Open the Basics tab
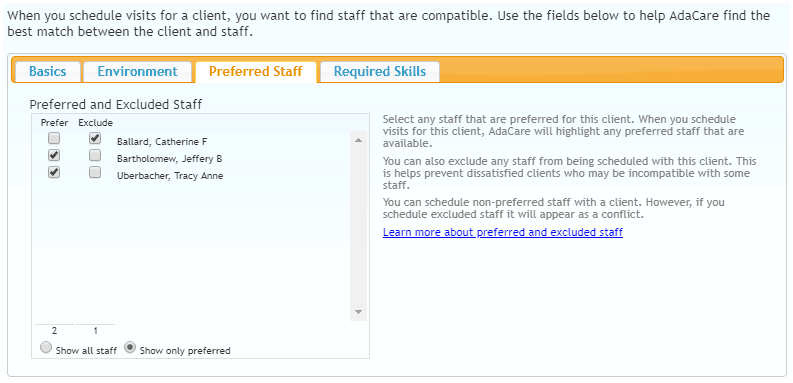 click(48, 71)
